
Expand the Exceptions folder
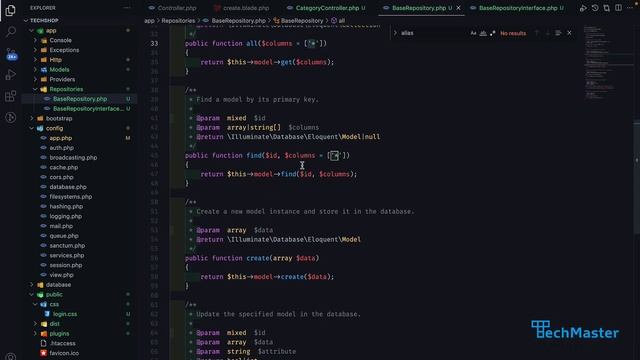point(35,50)
